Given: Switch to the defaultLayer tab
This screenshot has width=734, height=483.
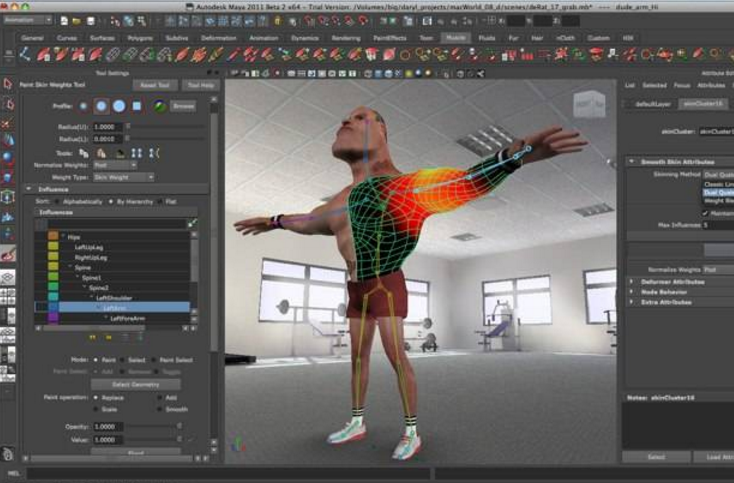Looking at the screenshot, I should [x=652, y=104].
